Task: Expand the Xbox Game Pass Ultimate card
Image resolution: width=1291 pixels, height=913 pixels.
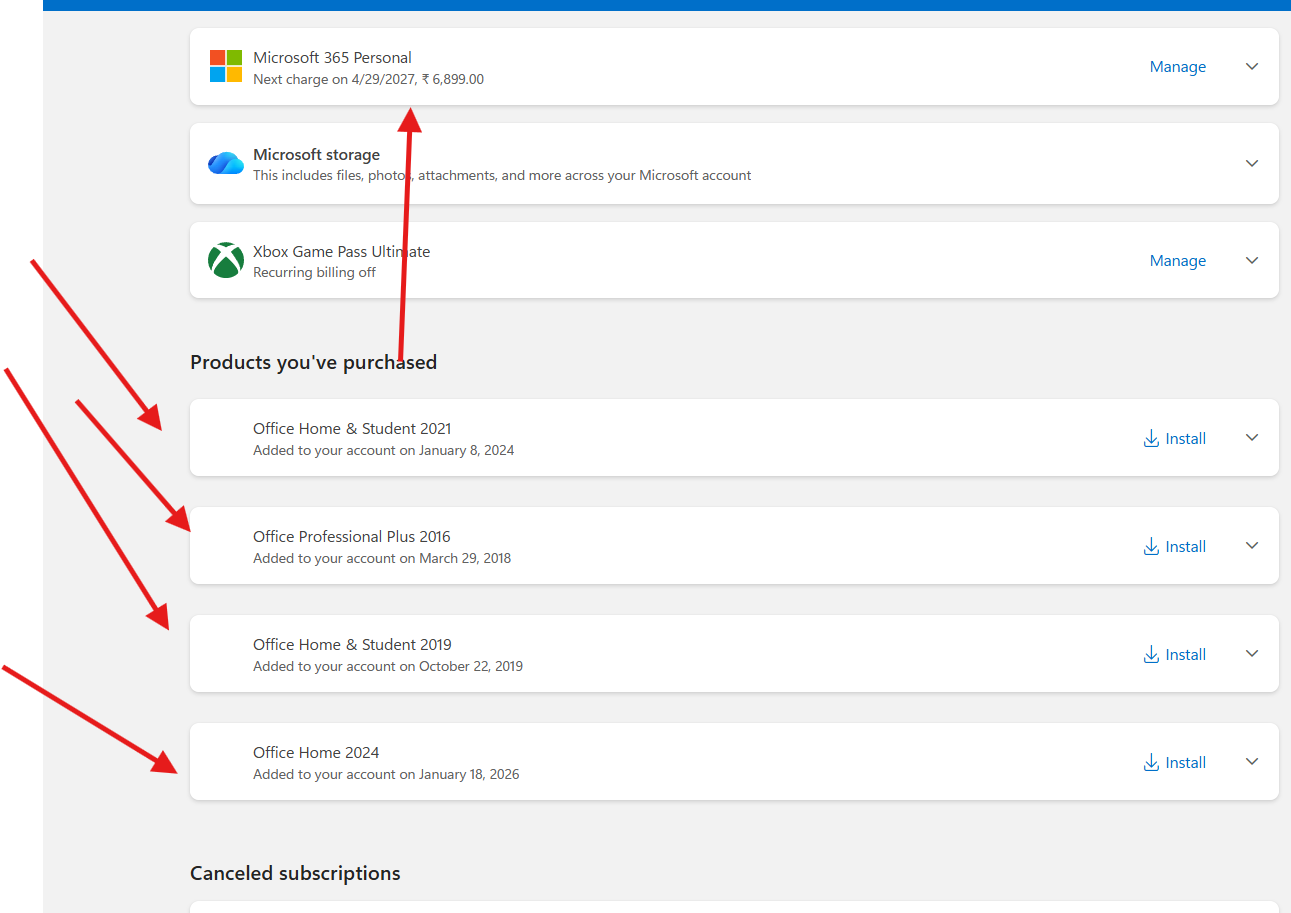Action: pyautogui.click(x=1252, y=260)
